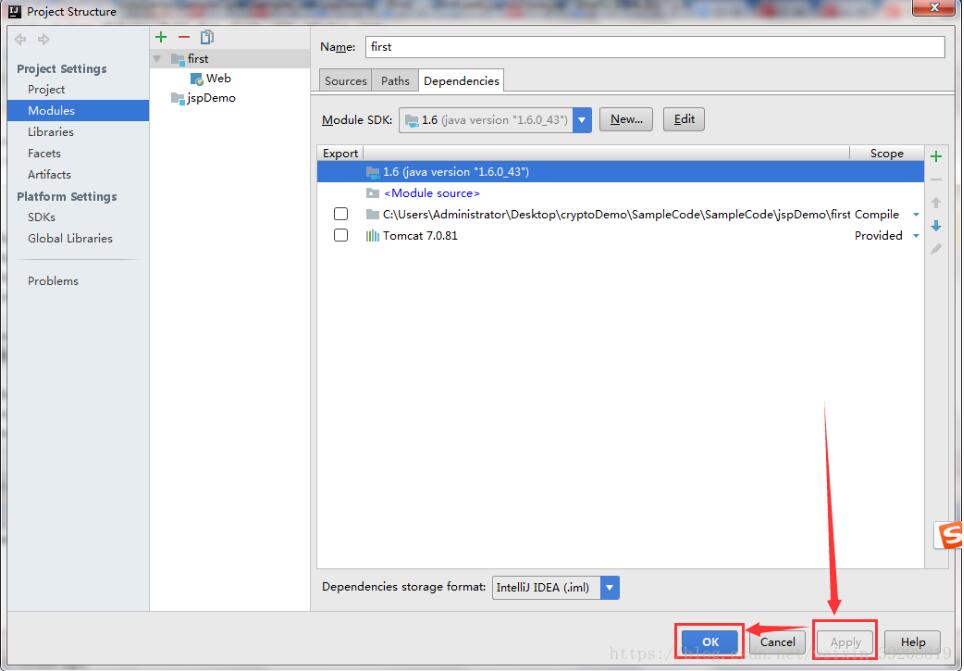Open the Dependencies storage format dropdown
The width and height of the screenshot is (964, 671).
[609, 587]
